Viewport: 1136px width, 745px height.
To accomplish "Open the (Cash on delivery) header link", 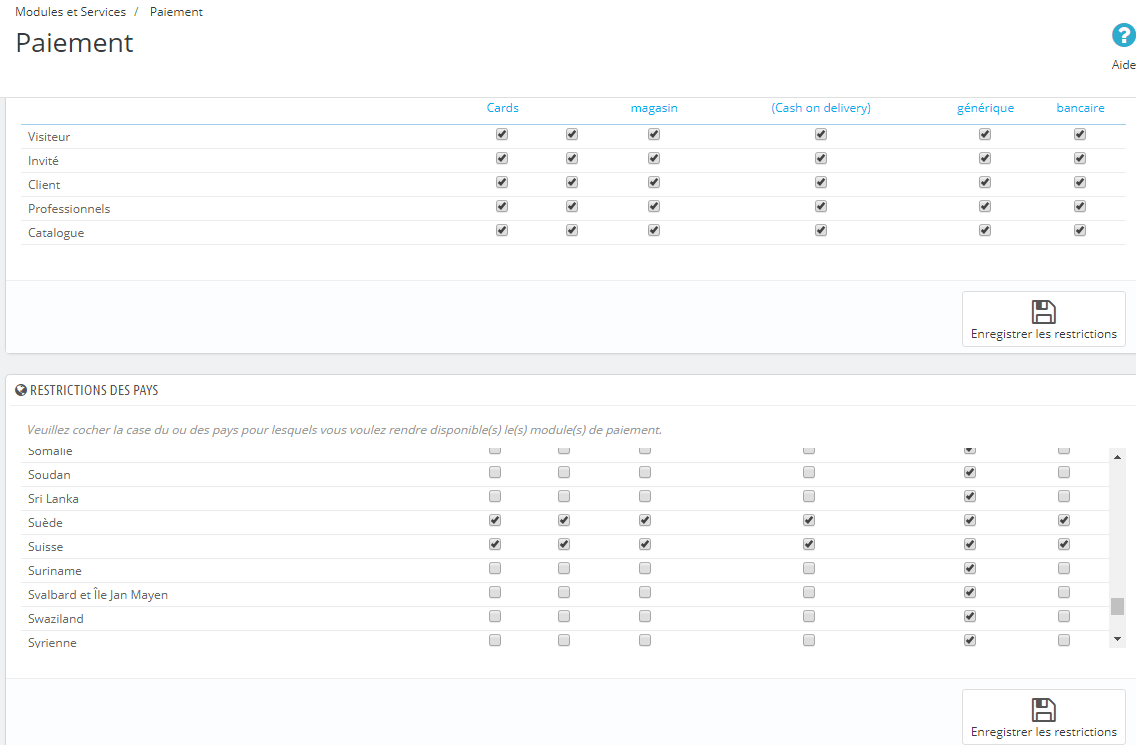I will pyautogui.click(x=821, y=108).
